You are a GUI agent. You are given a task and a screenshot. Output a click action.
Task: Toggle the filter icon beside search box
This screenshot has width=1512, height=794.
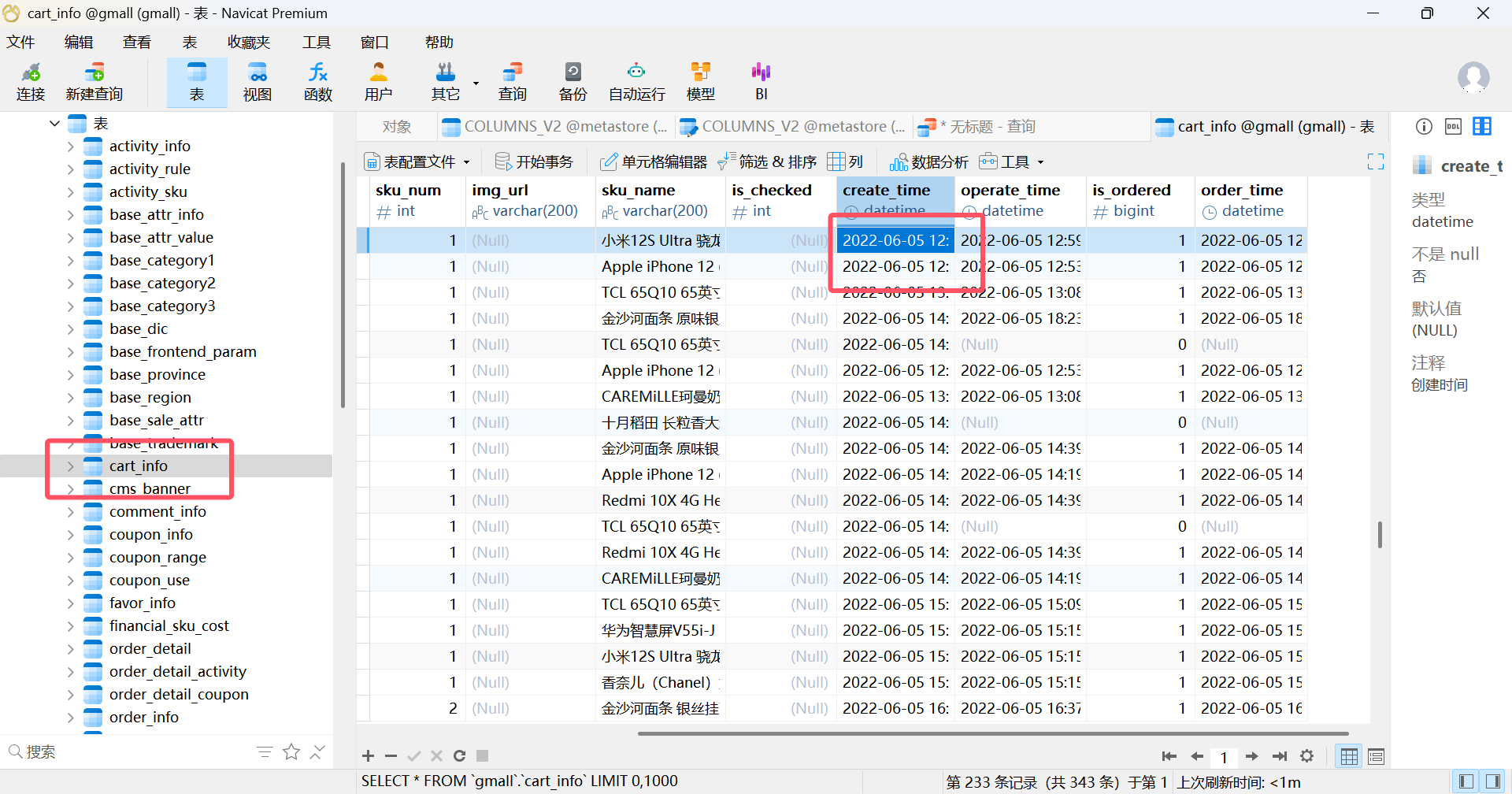(x=265, y=752)
